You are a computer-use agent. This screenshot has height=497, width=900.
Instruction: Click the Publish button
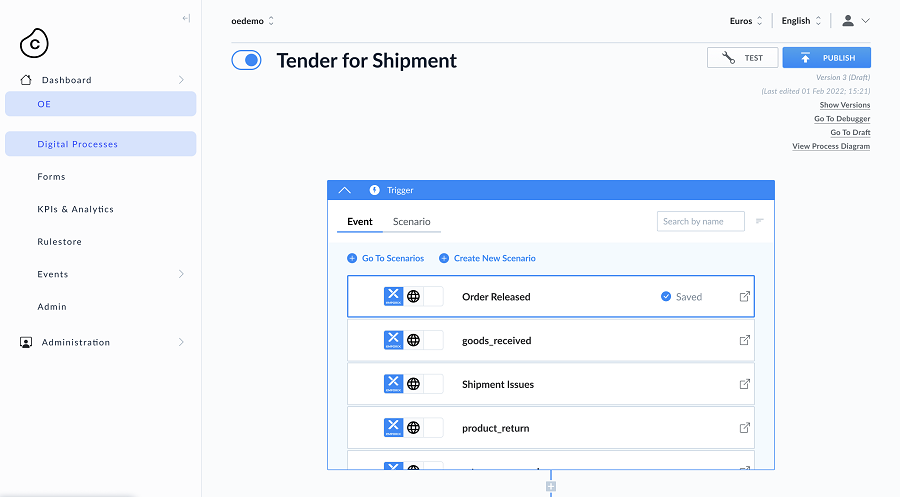pos(826,58)
